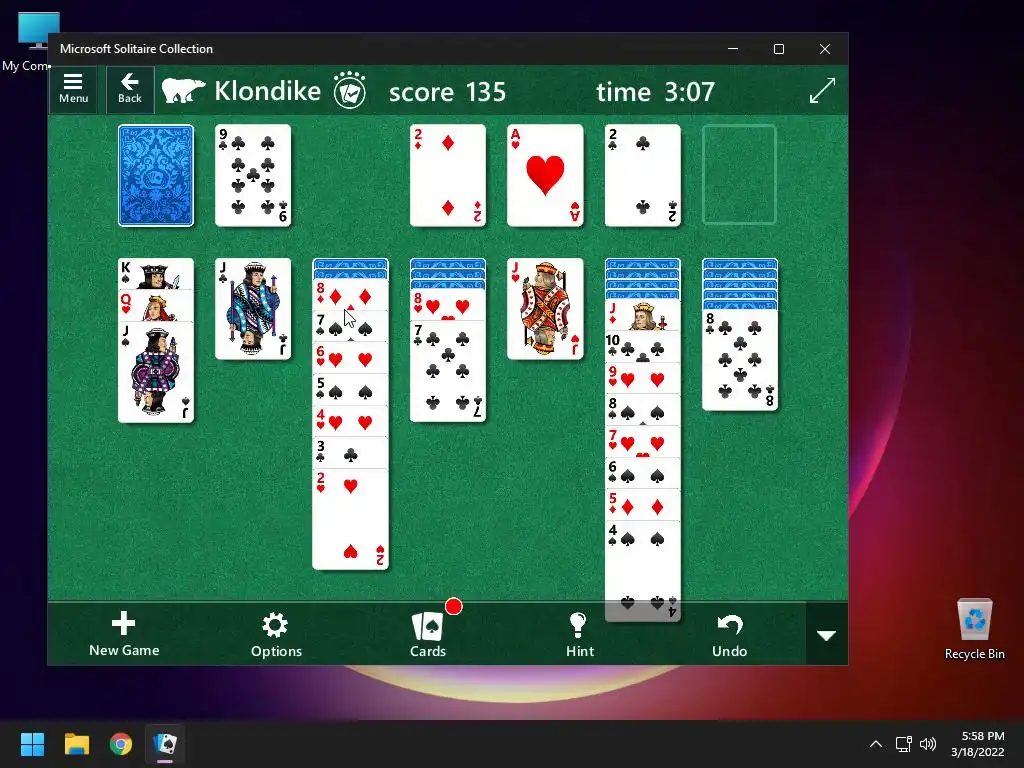Launch Chrome from the taskbar
This screenshot has width=1024, height=768.
click(x=121, y=744)
